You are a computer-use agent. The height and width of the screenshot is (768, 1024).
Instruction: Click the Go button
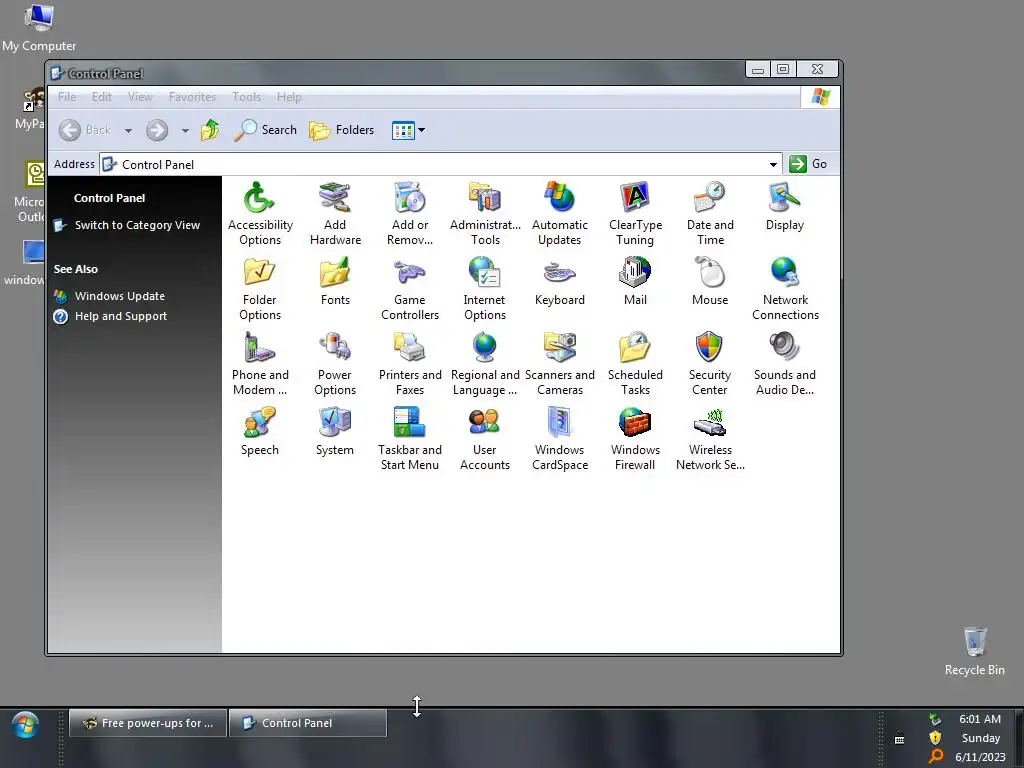pyautogui.click(x=808, y=164)
